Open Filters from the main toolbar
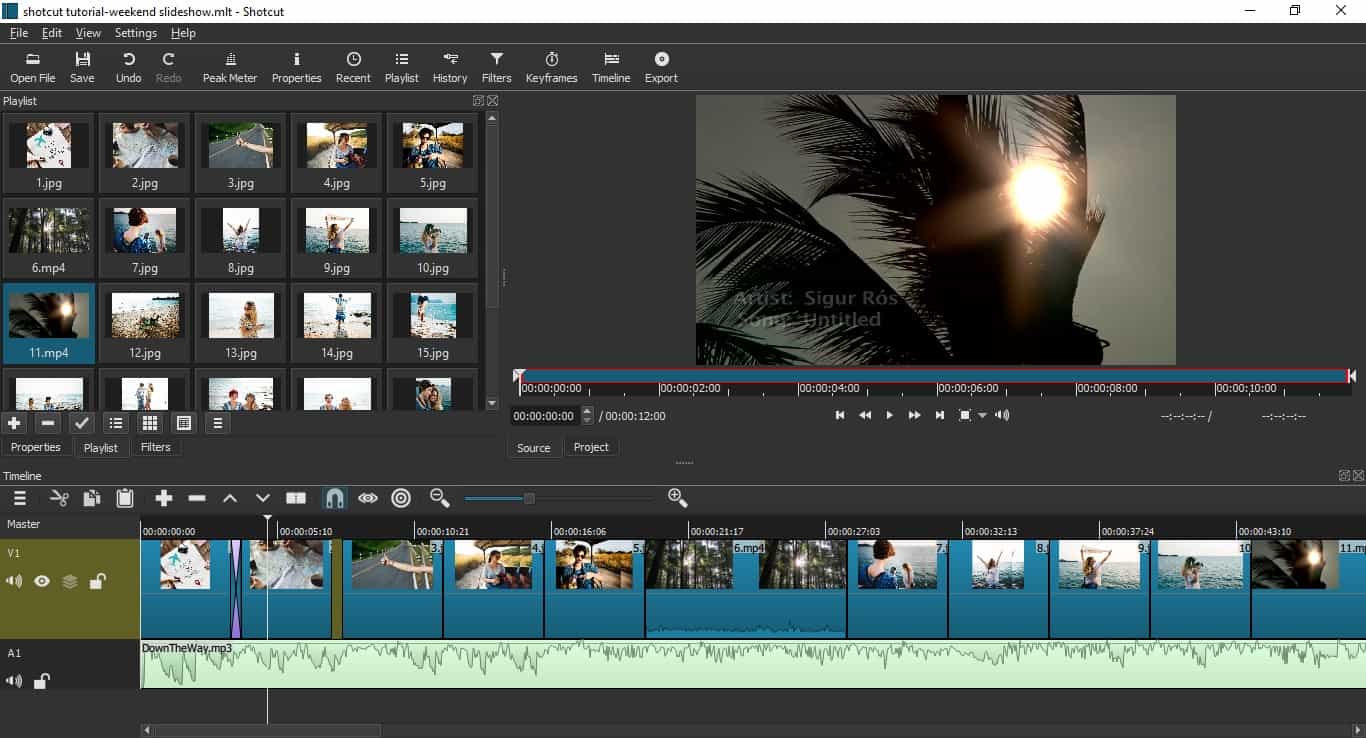The height and width of the screenshot is (738, 1366). (497, 68)
